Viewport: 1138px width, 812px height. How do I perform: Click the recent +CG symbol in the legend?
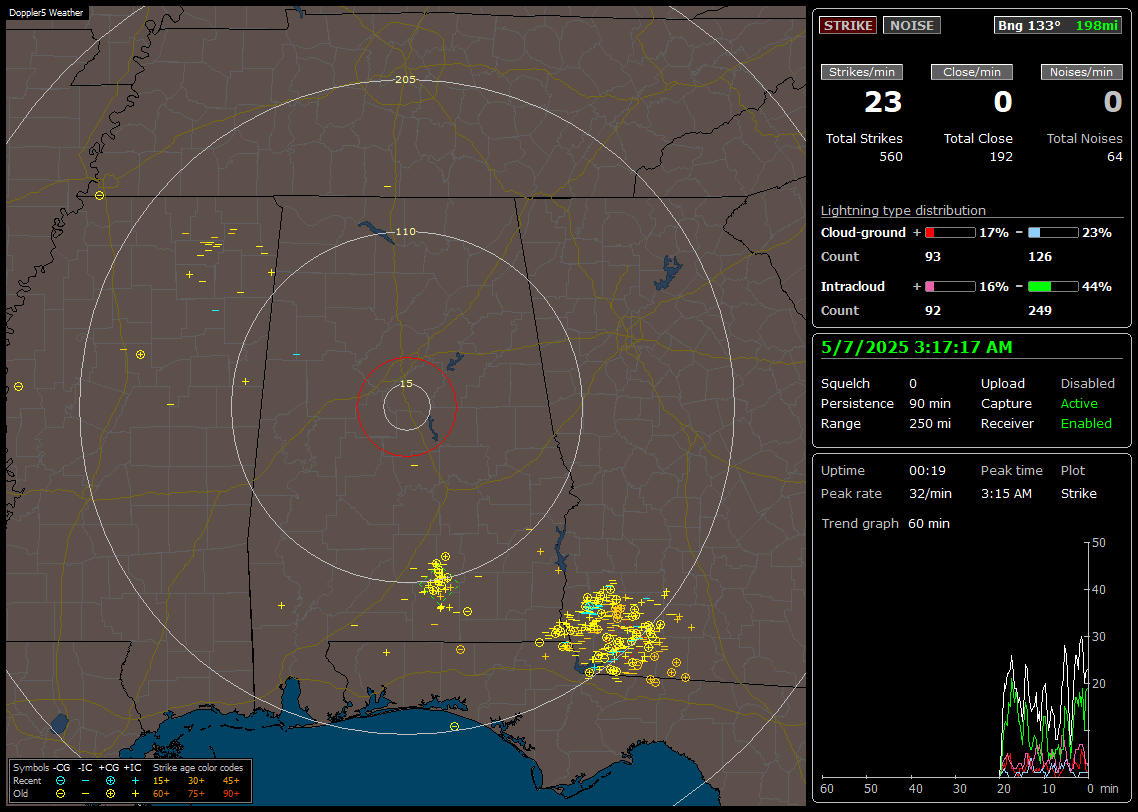tap(110, 781)
